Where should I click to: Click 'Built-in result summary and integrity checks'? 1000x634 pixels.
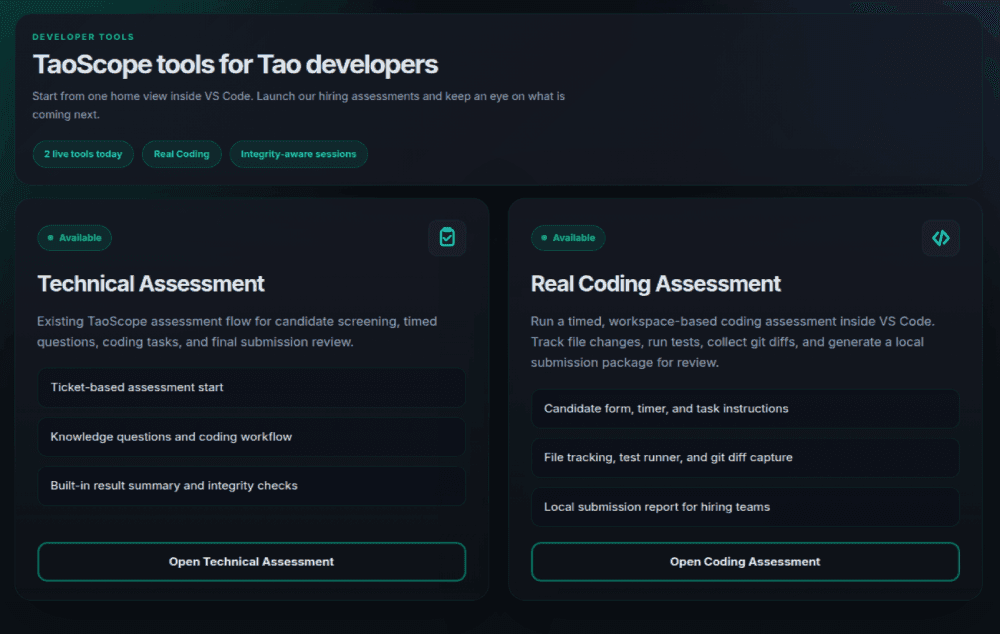click(x=251, y=486)
